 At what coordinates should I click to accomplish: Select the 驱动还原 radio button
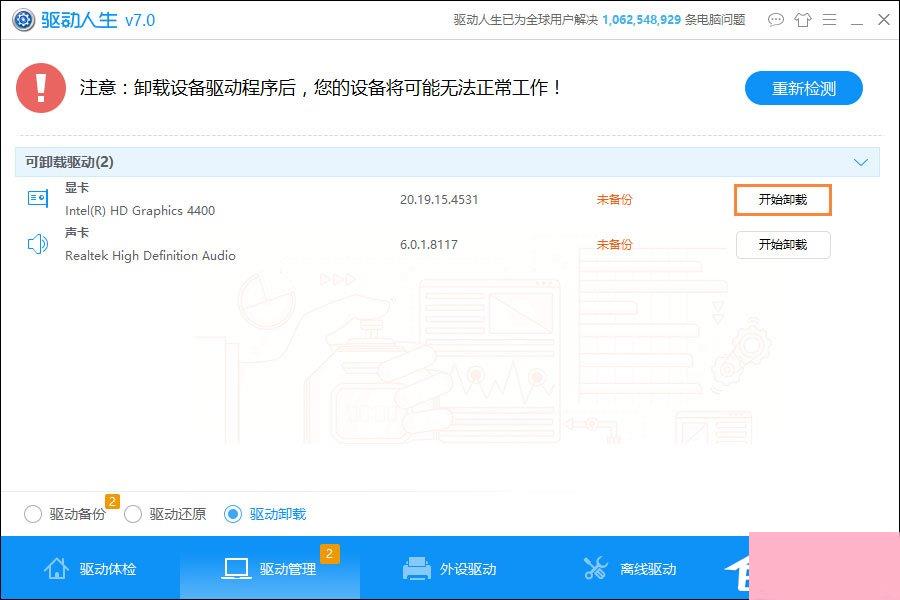tap(133, 514)
